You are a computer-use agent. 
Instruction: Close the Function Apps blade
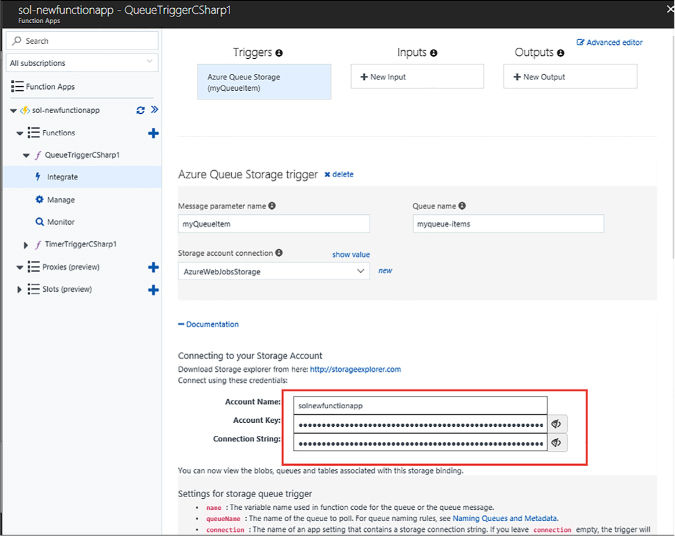[x=670, y=9]
